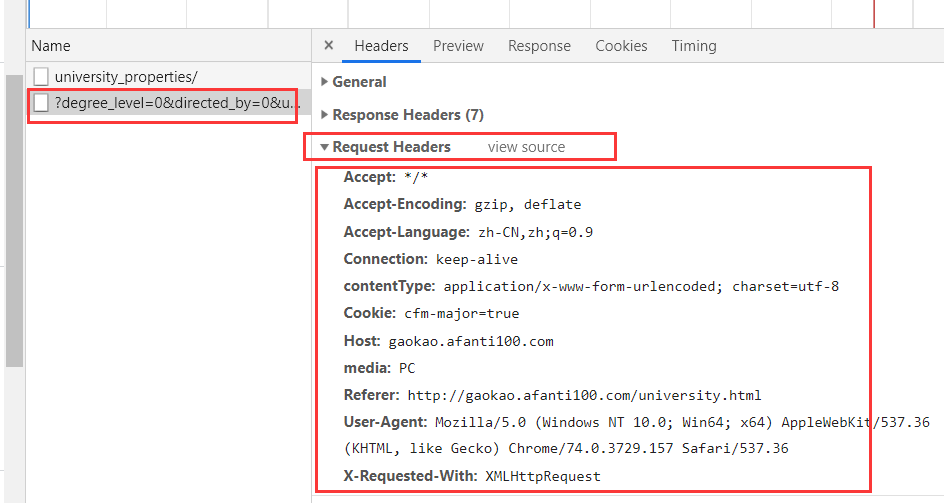Click the User-Agent header name

pos(385,422)
